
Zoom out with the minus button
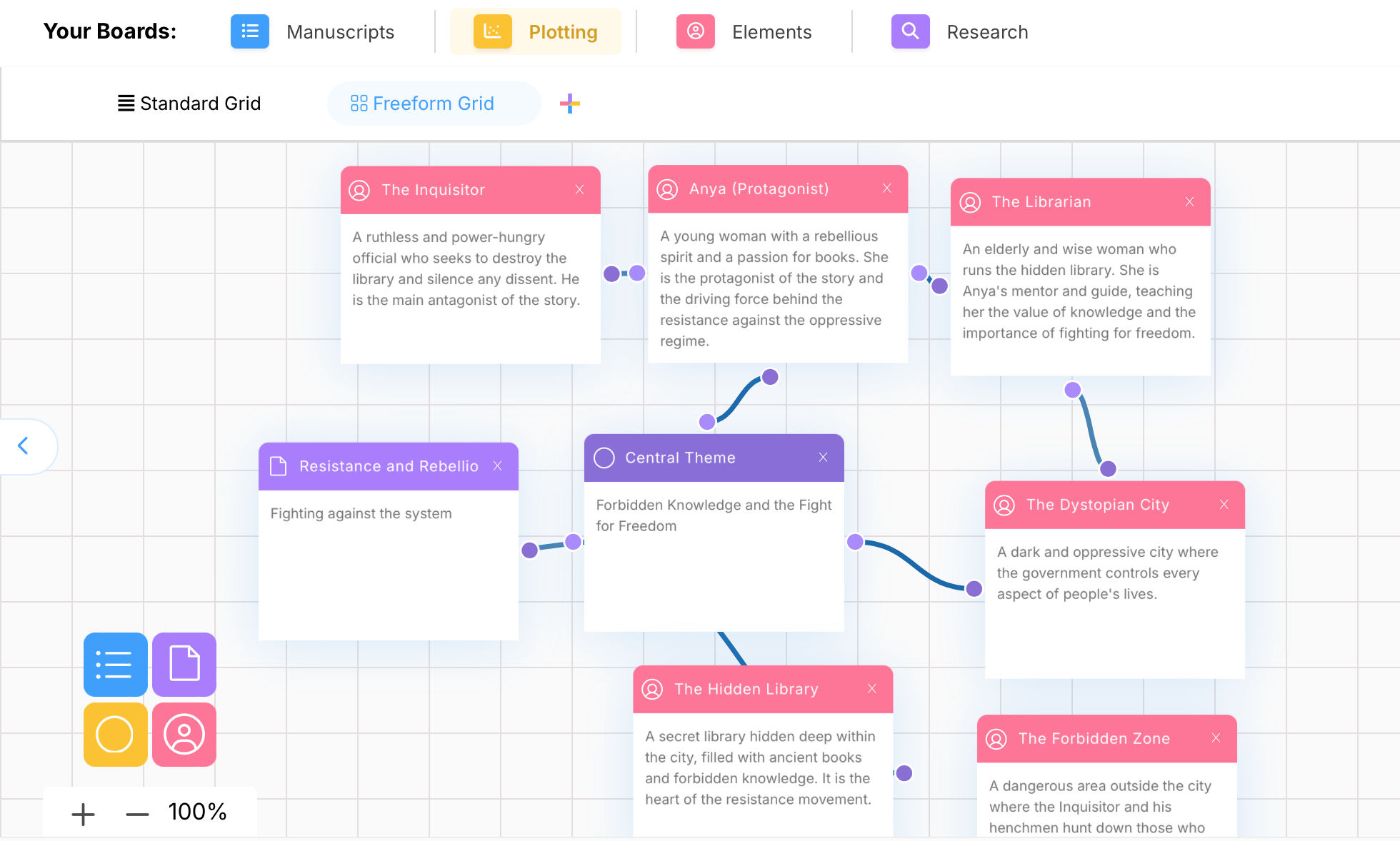pos(136,814)
